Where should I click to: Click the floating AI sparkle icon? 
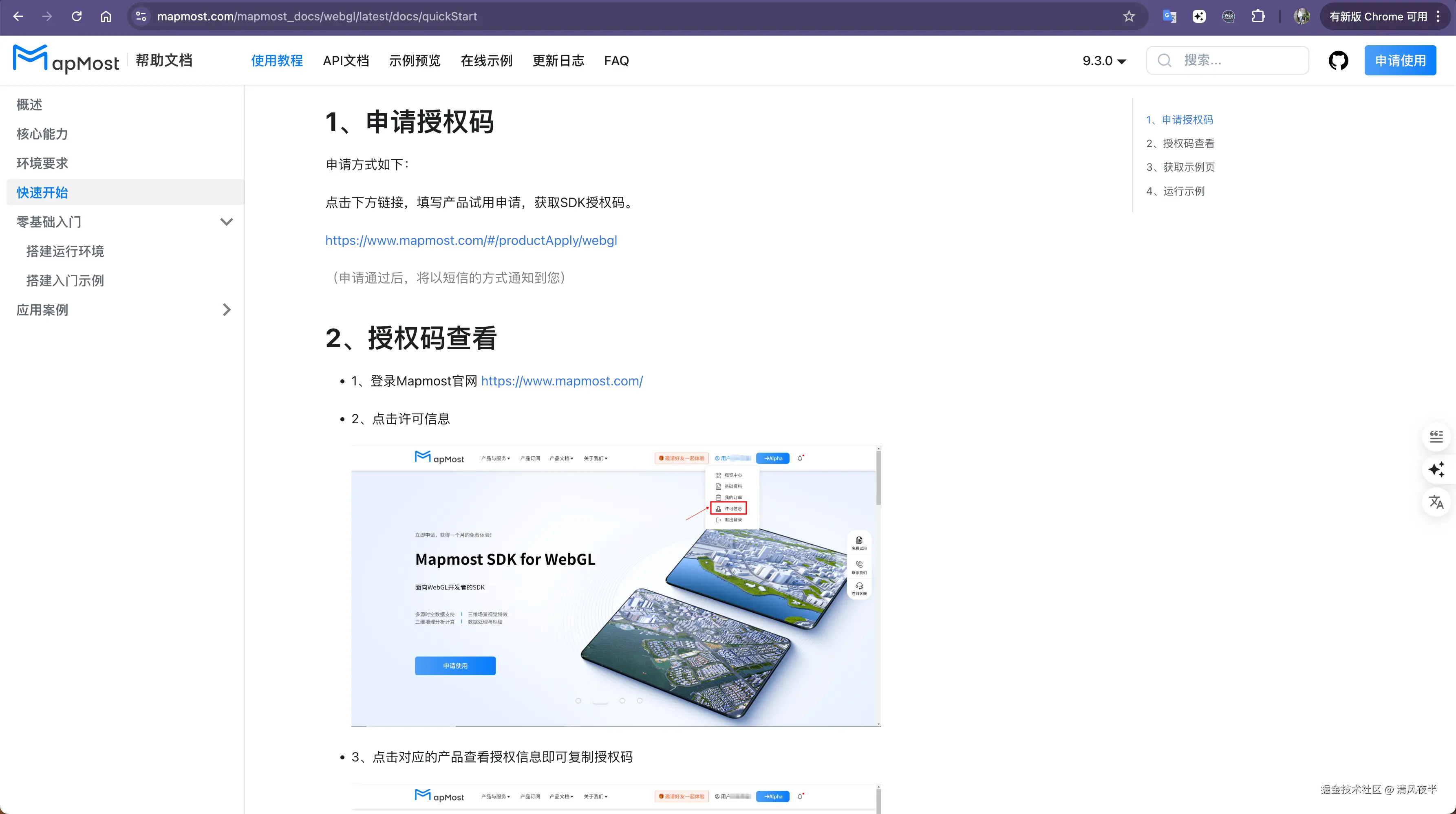click(x=1436, y=469)
